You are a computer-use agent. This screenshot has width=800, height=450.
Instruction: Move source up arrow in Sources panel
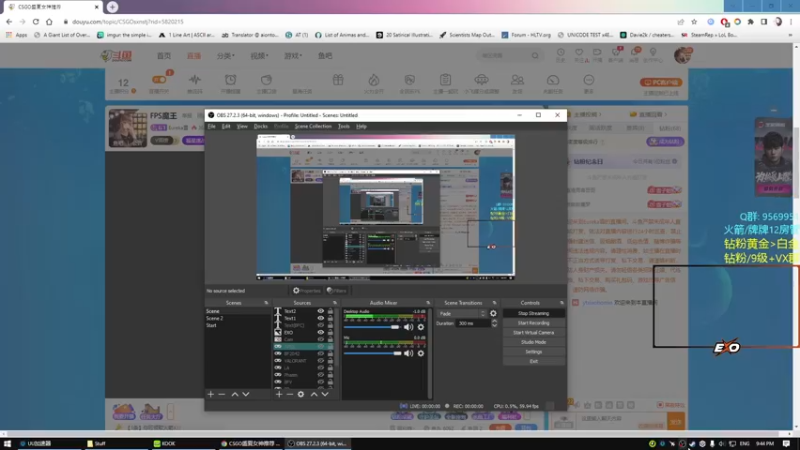314,394
